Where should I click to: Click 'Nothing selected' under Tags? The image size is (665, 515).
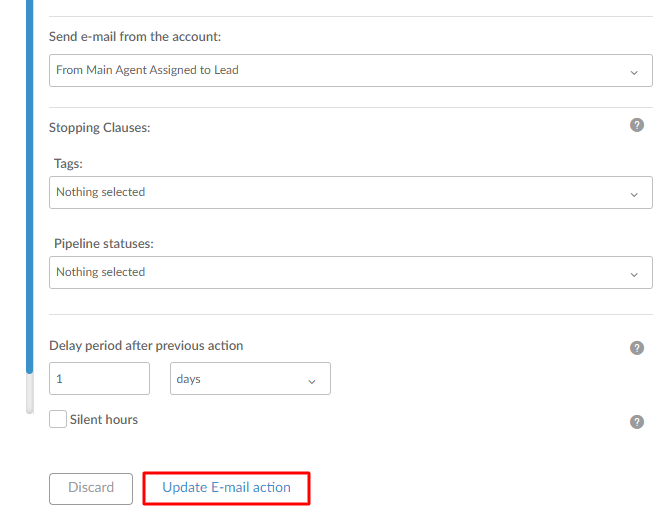(x=101, y=192)
